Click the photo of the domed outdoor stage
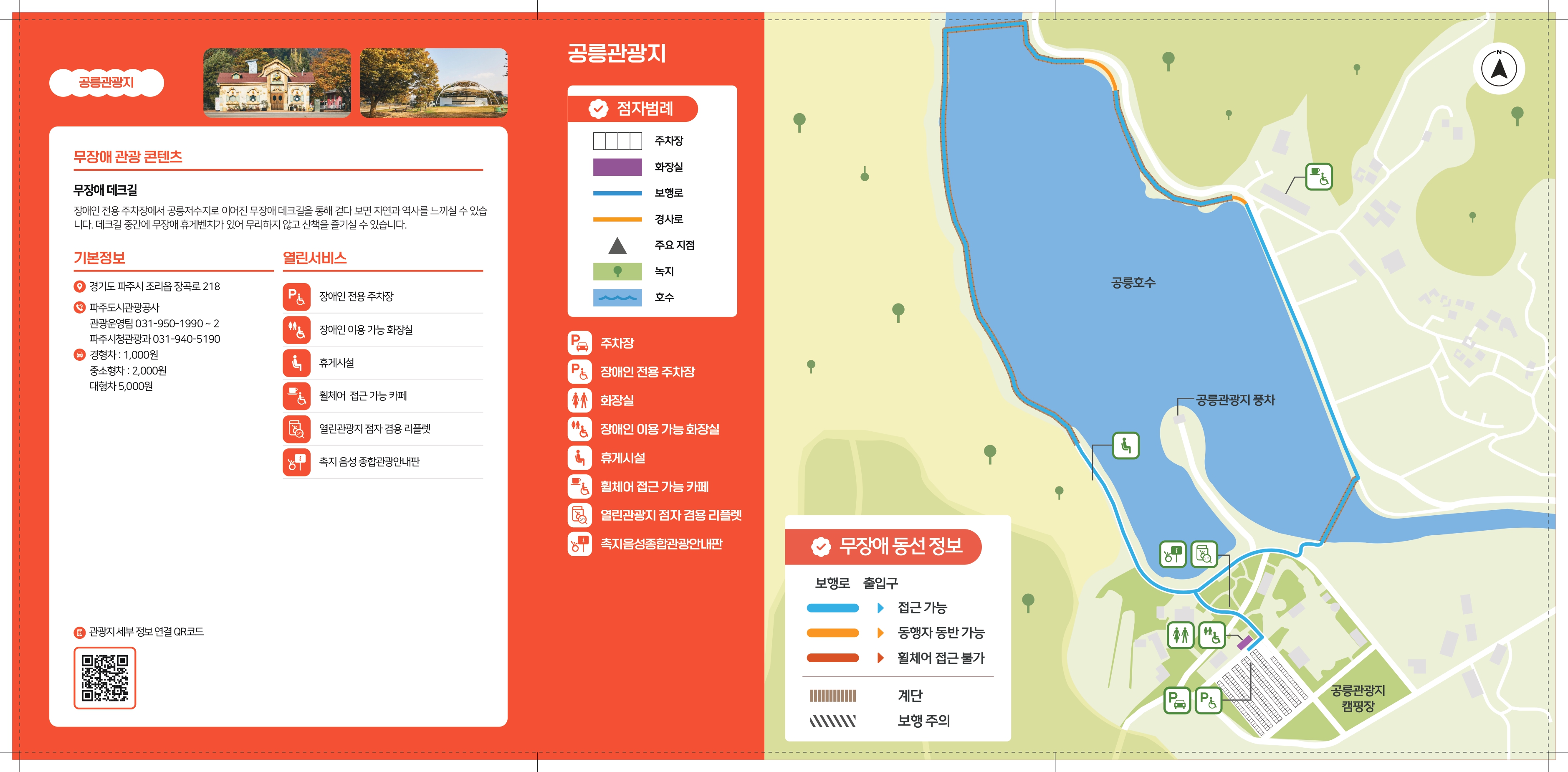Image resolution: width=1568 pixels, height=772 pixels. tap(433, 83)
